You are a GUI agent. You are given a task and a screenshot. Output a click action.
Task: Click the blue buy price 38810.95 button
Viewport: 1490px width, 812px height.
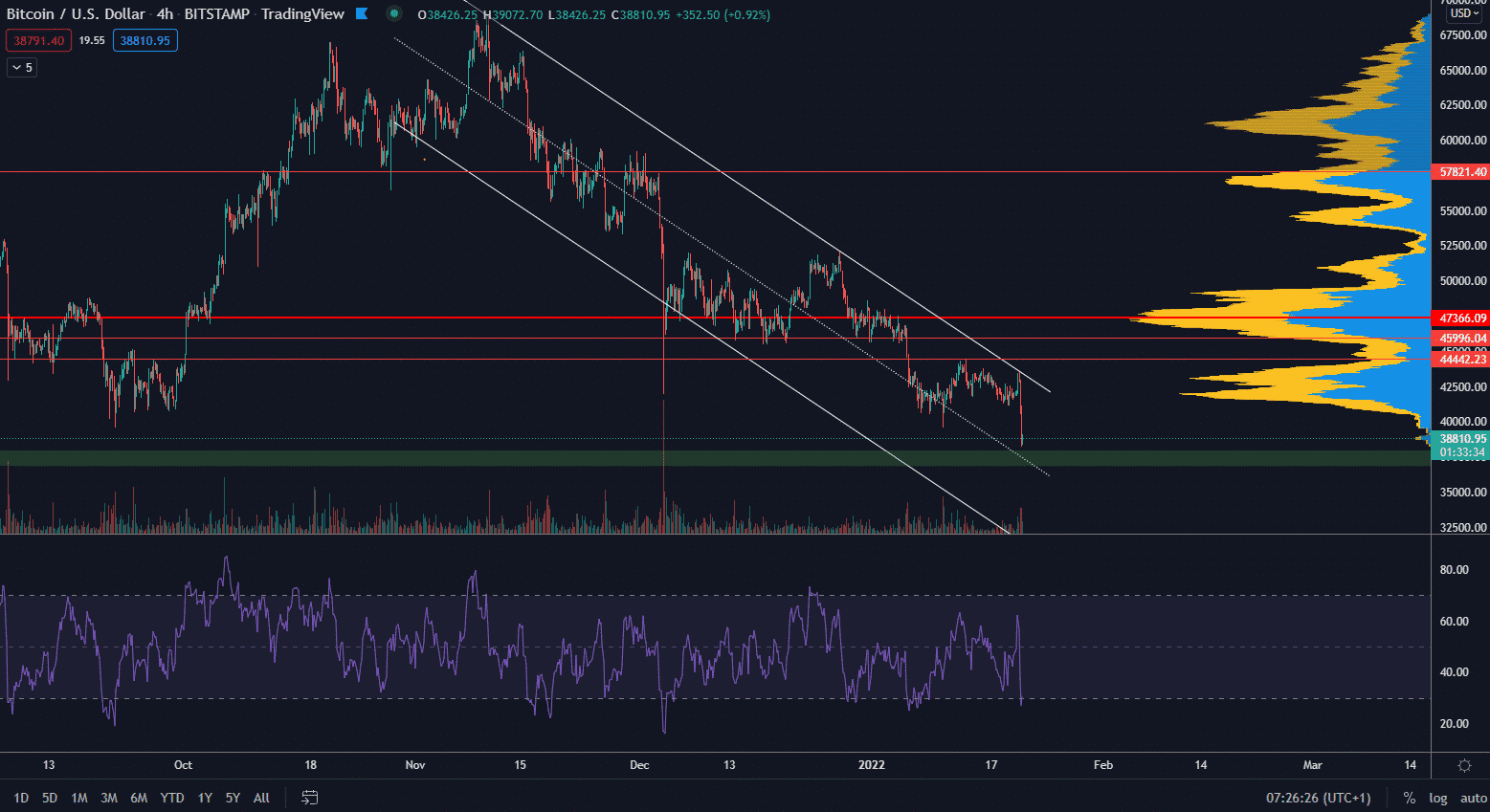tap(145, 40)
